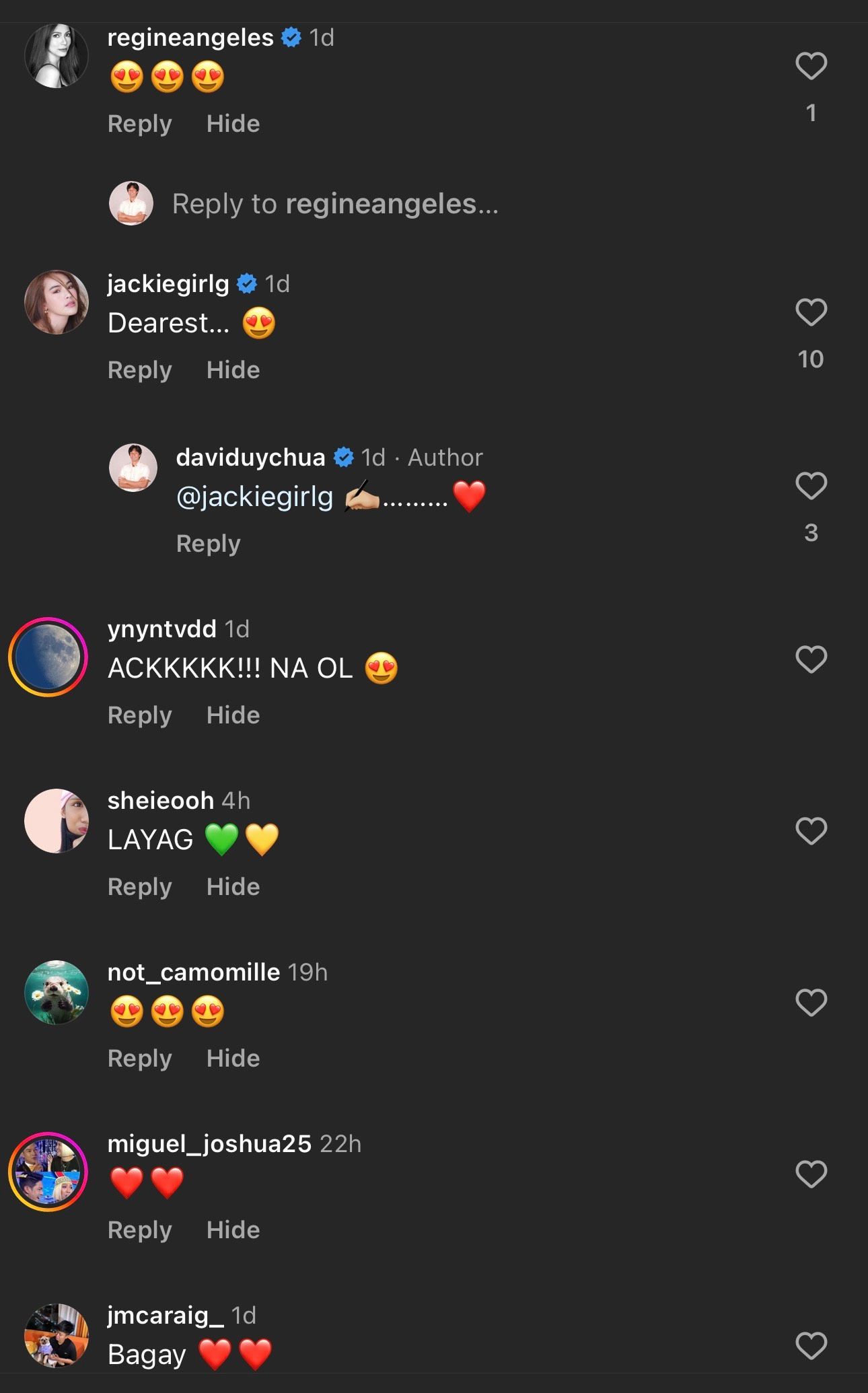Reply to miguel_joshua25's comment
This screenshot has height=1393, width=868.
pyautogui.click(x=140, y=1230)
